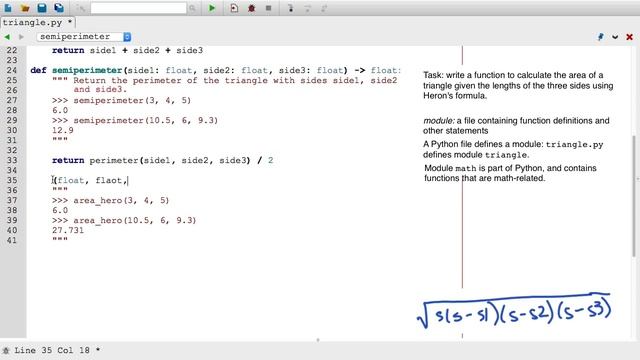Stop execution with the square stop icon

tap(268, 8)
